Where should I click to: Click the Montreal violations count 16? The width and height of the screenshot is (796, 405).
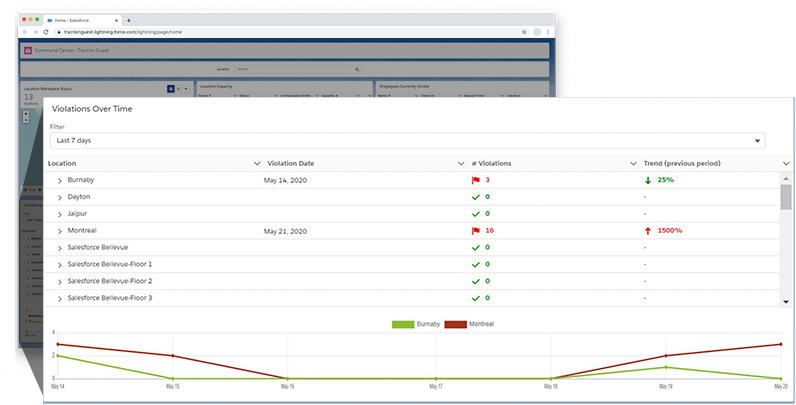pyautogui.click(x=489, y=230)
